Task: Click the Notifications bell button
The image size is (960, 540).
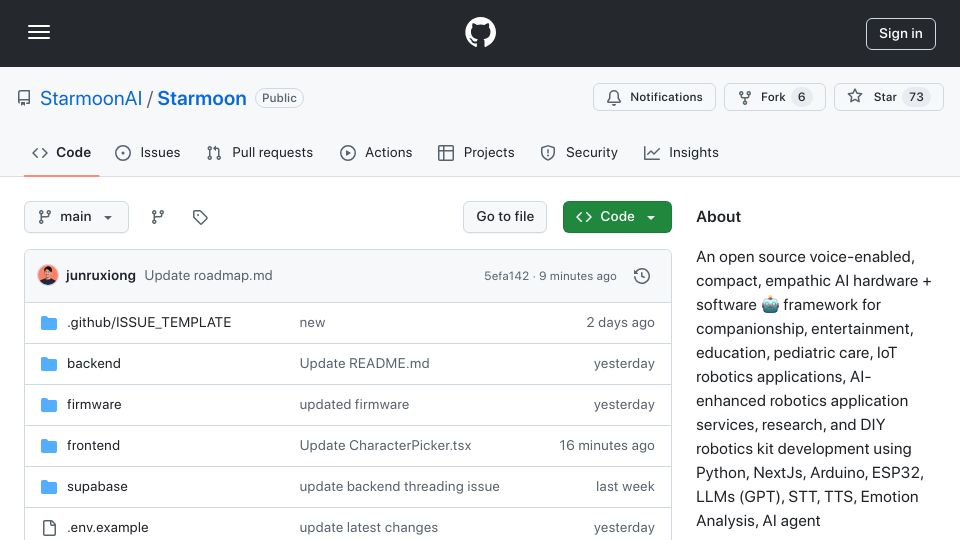Action: click(x=654, y=97)
